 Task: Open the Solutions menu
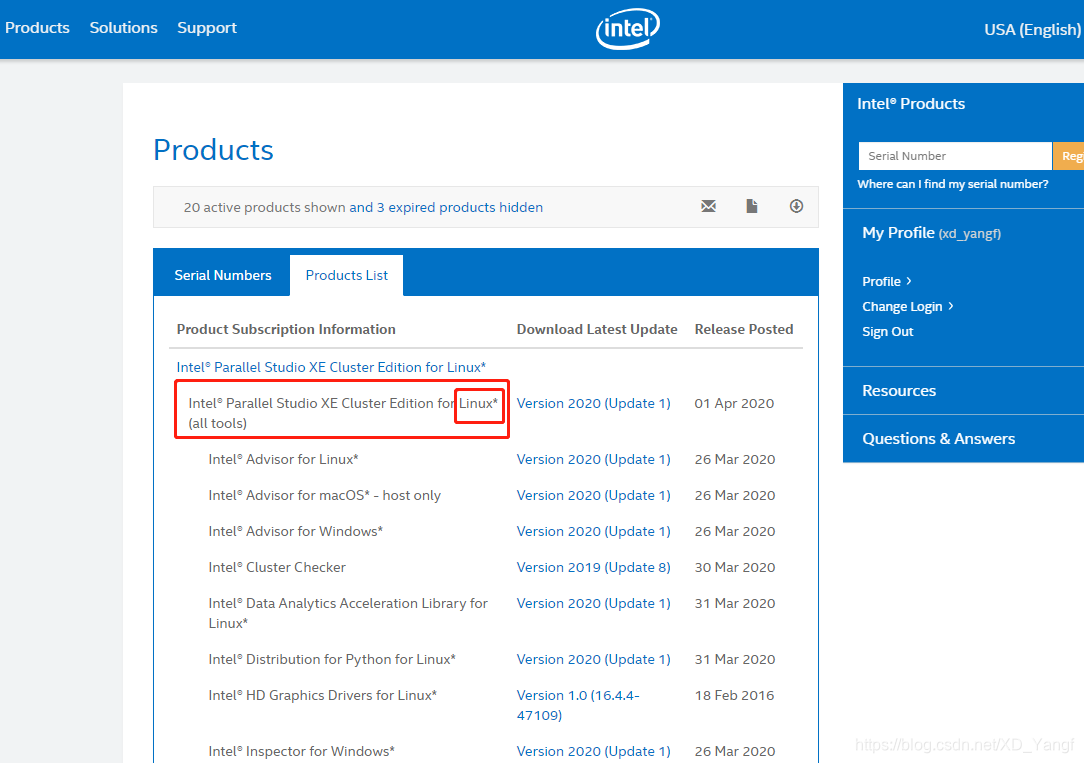[124, 28]
